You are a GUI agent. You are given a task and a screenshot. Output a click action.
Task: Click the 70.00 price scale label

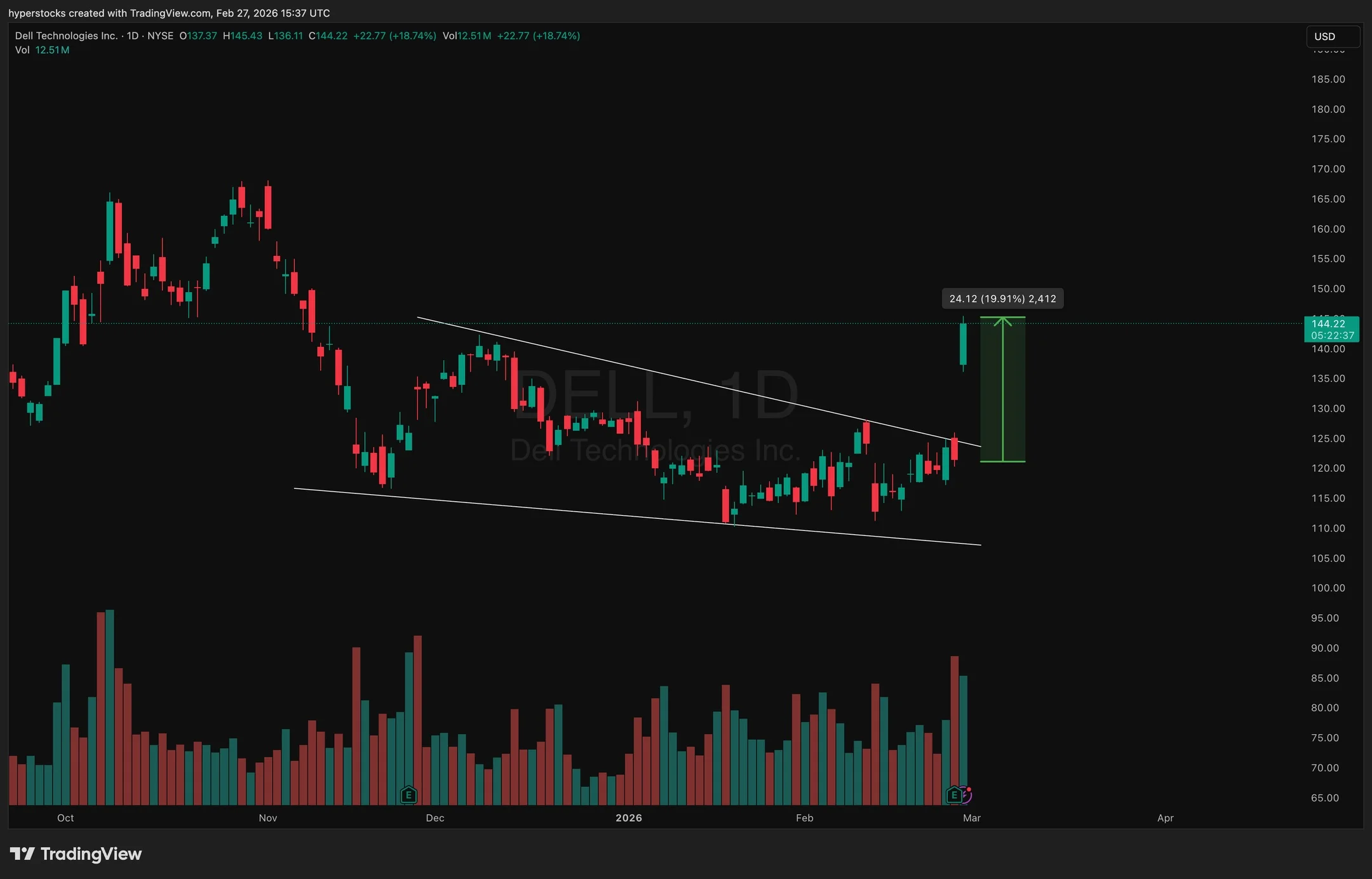click(1325, 768)
